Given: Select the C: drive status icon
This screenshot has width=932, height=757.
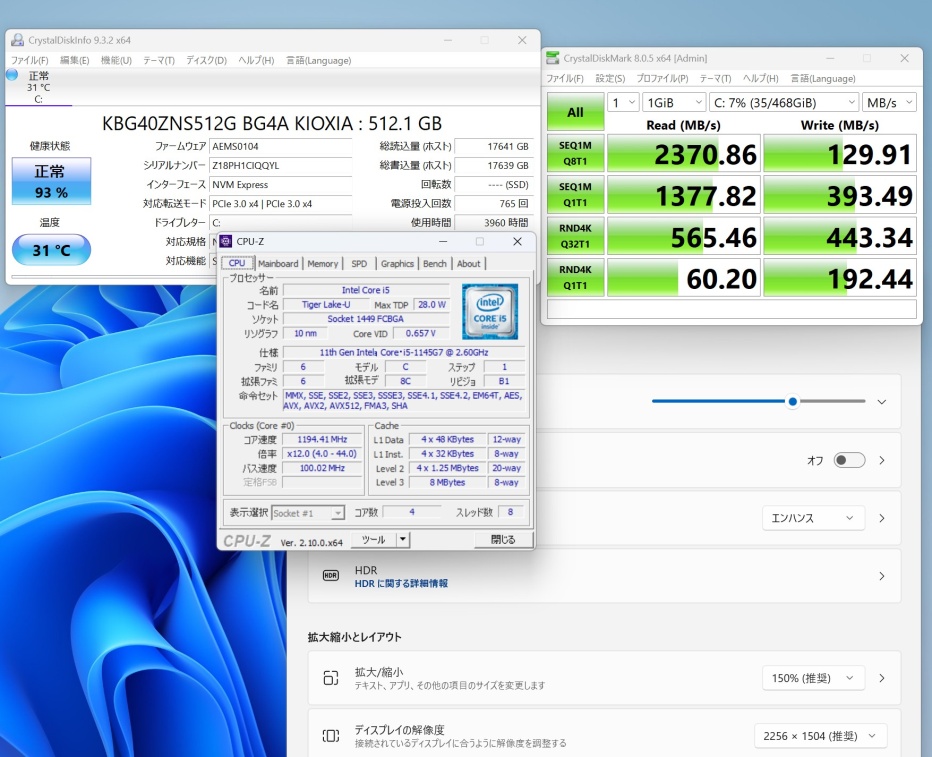Looking at the screenshot, I should coord(13,75).
